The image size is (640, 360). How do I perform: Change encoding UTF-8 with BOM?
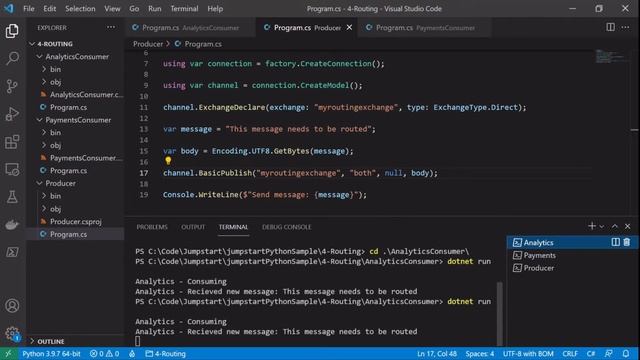[528, 353]
